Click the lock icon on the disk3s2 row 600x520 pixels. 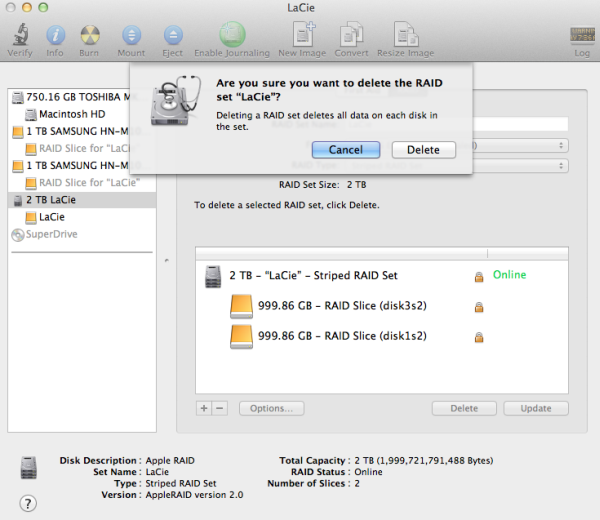(x=479, y=307)
